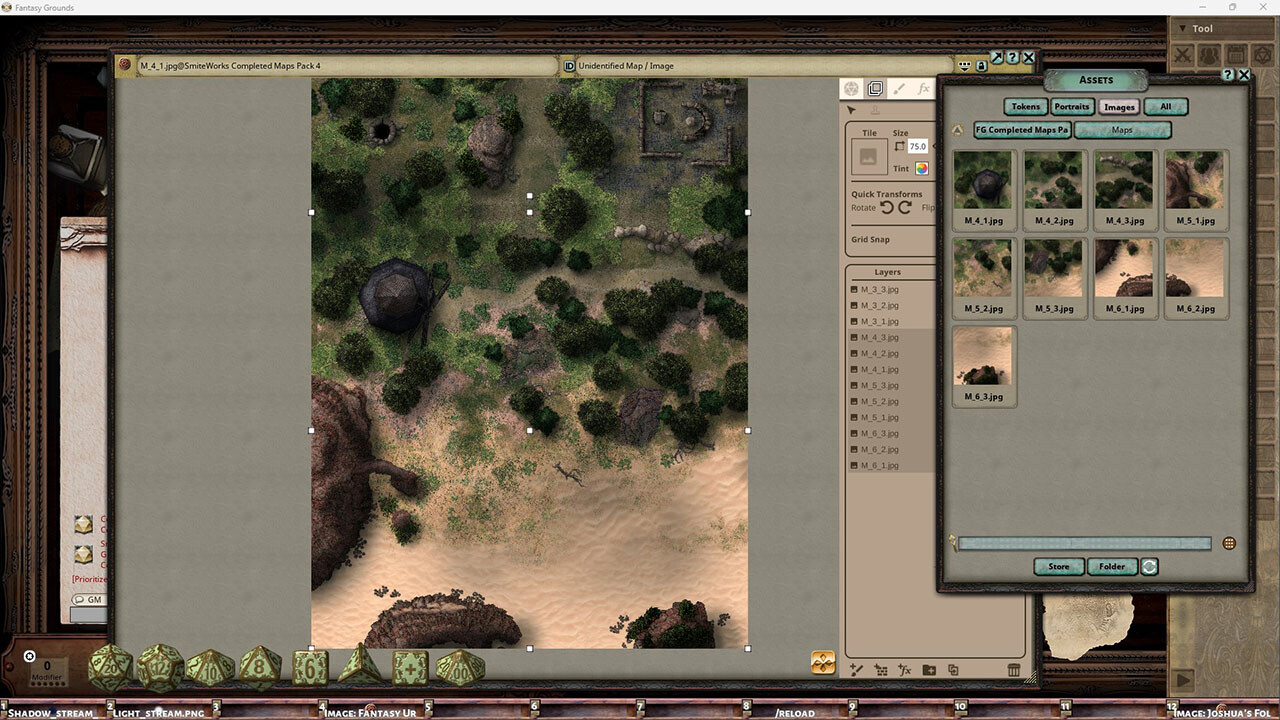Image resolution: width=1280 pixels, height=720 pixels.
Task: Click the Folder button in the Assets window
Action: [x=1111, y=567]
